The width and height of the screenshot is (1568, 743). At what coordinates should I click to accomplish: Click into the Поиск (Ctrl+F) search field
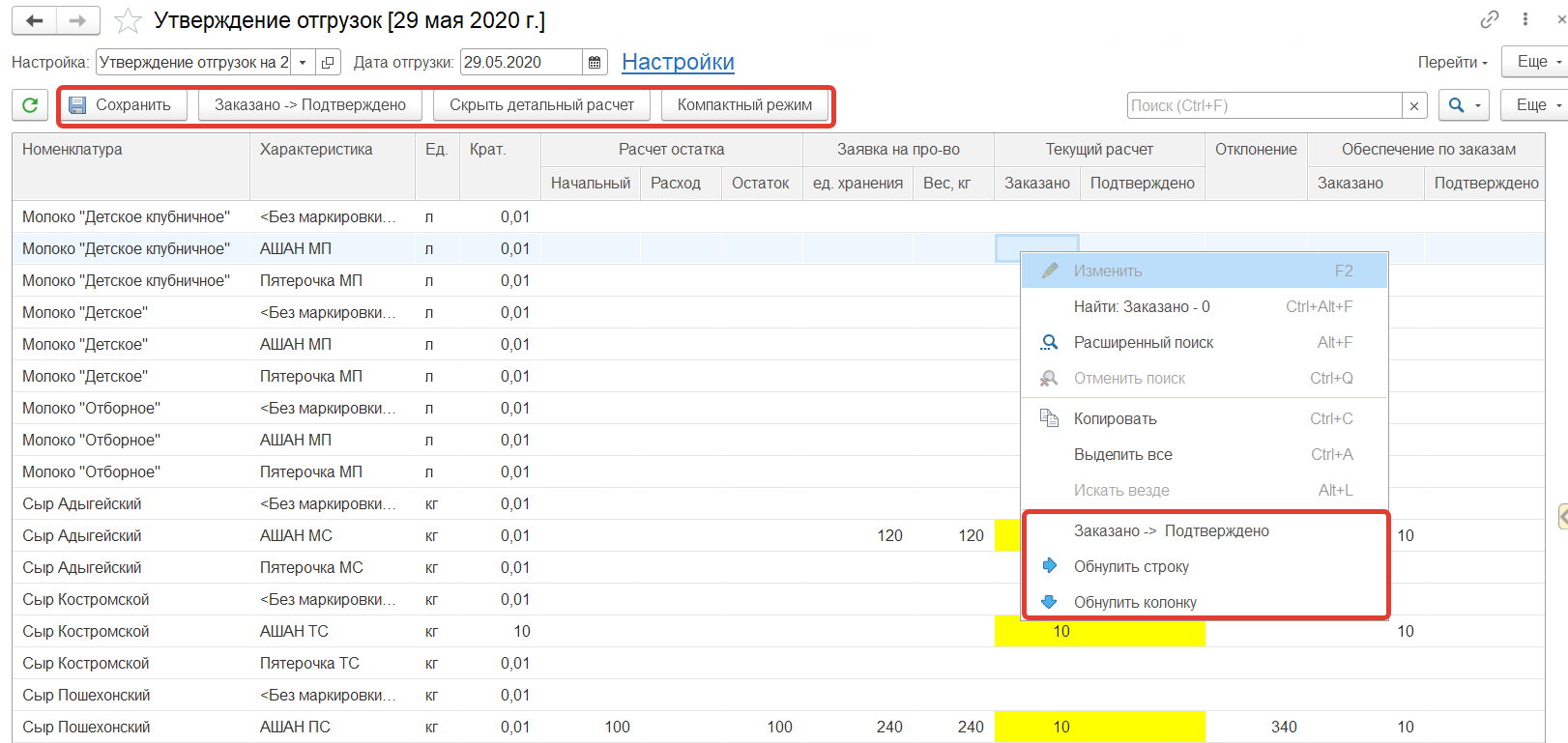pyautogui.click(x=1263, y=105)
